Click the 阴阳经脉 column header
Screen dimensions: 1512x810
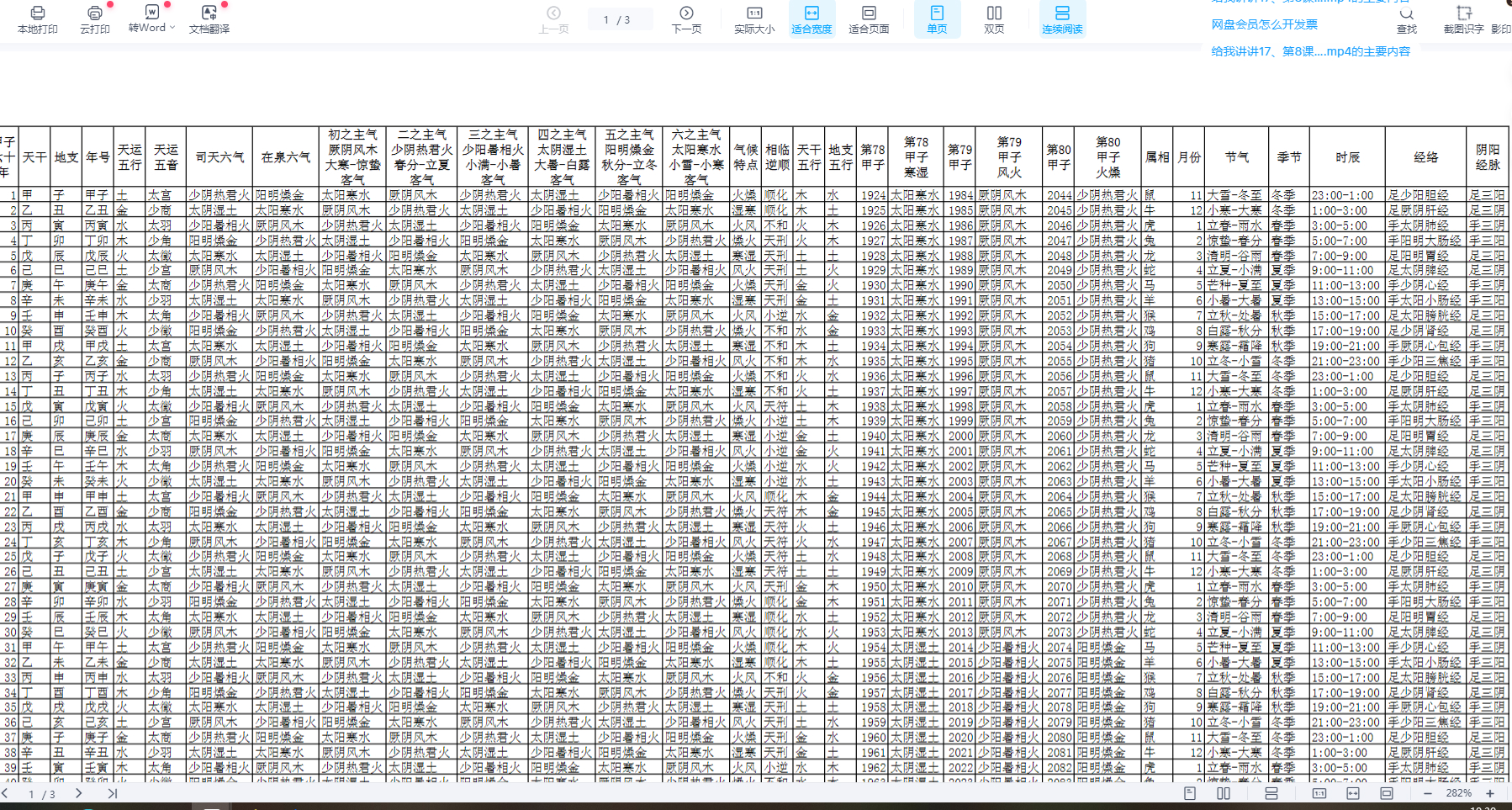(1488, 157)
